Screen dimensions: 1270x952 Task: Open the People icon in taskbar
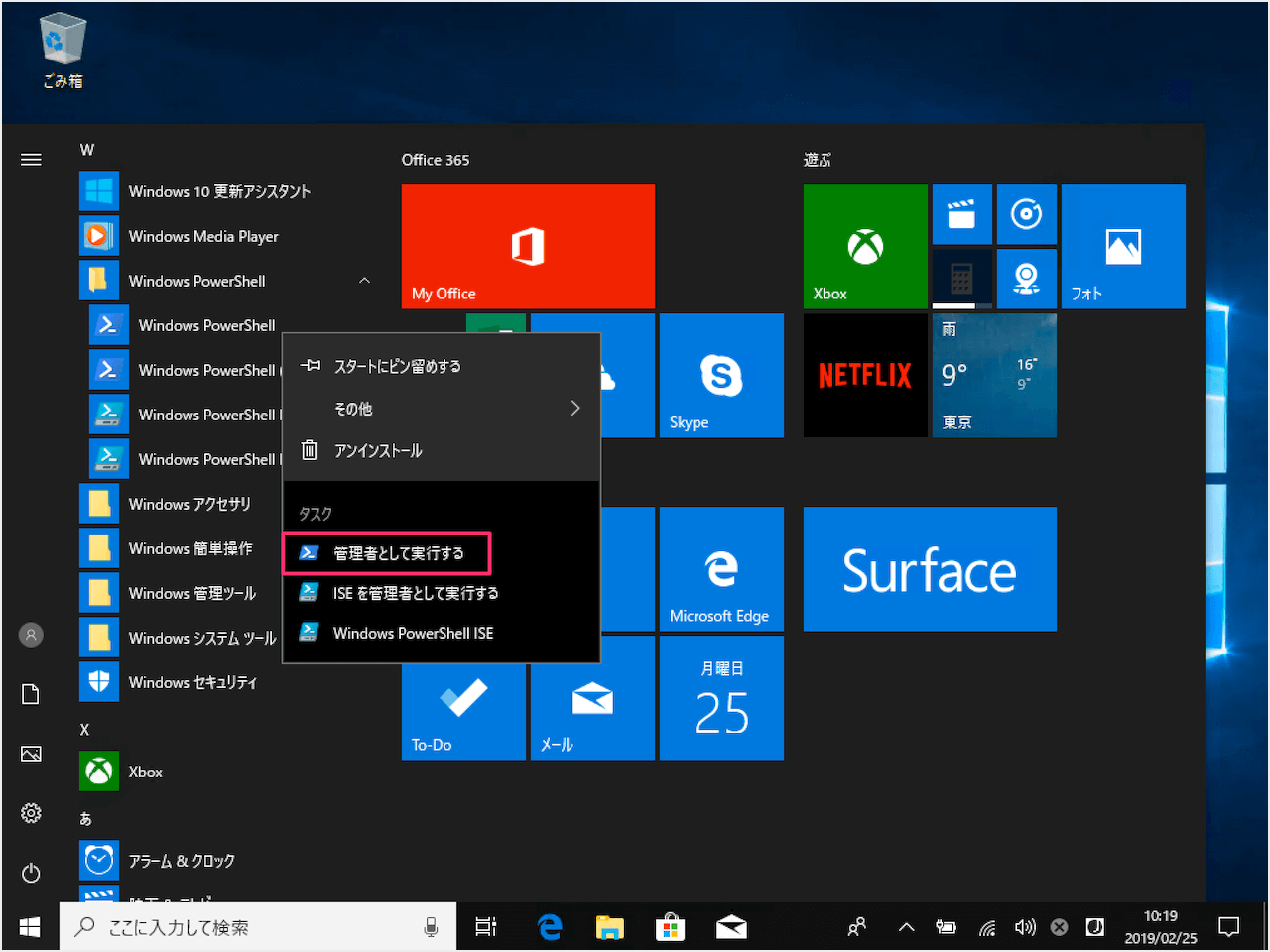(x=857, y=927)
